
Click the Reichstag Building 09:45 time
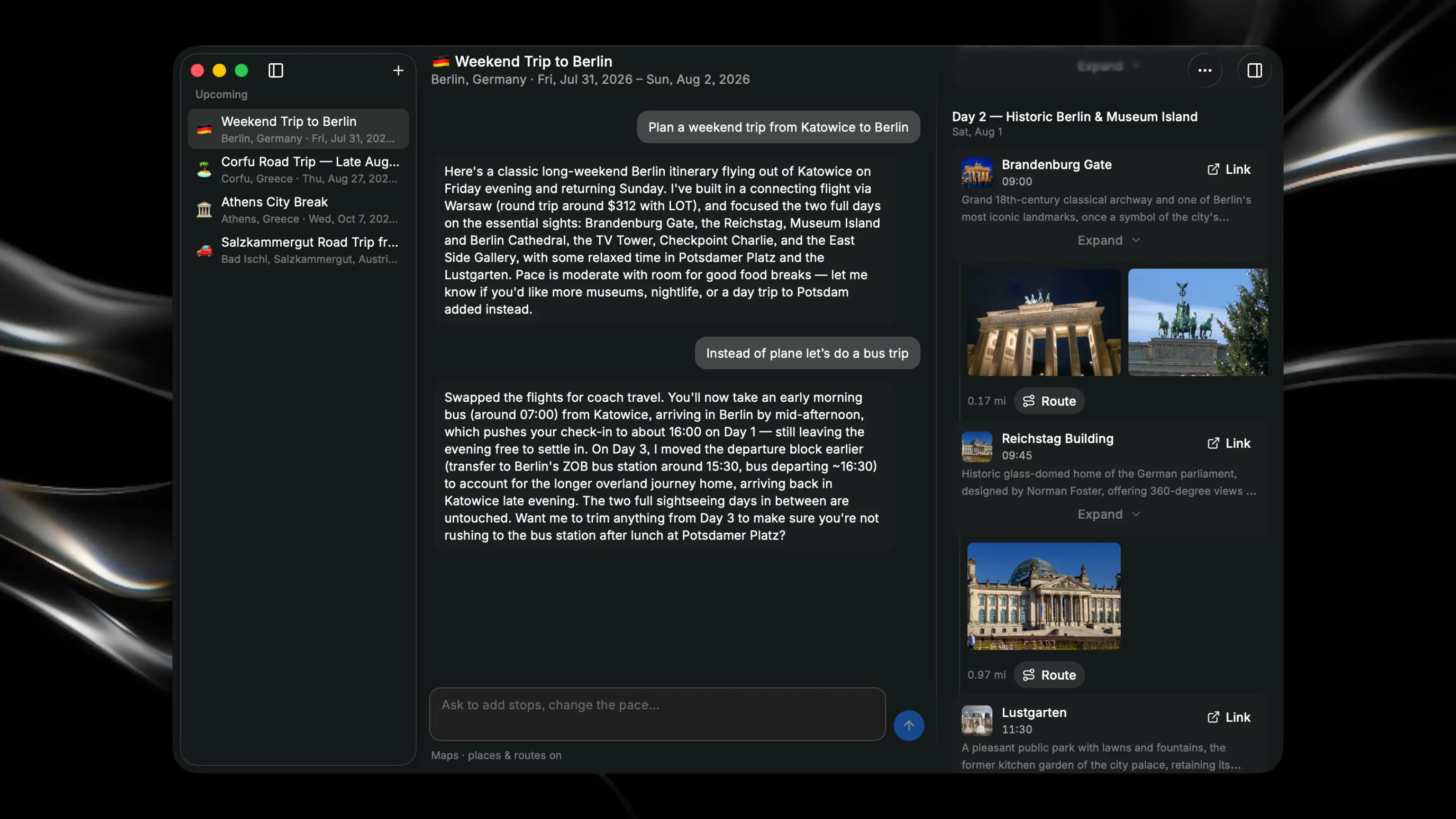coord(1016,455)
